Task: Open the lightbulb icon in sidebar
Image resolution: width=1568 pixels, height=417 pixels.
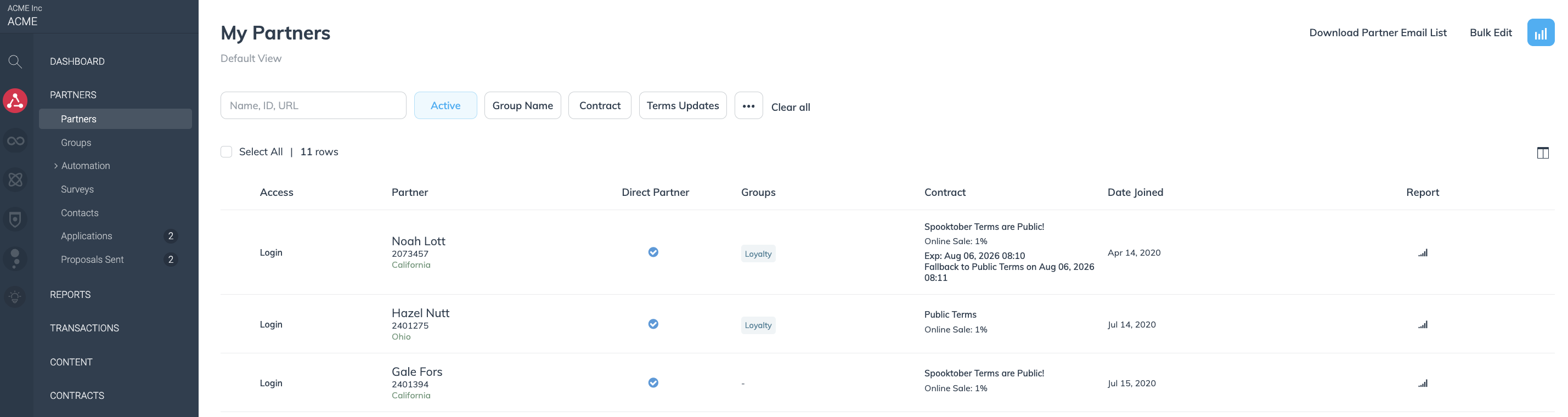Action: click(15, 297)
